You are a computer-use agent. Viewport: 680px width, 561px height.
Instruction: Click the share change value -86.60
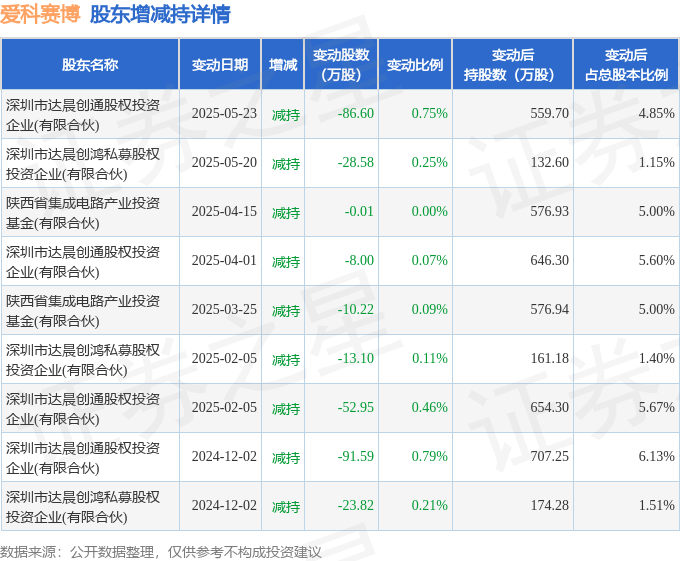click(x=356, y=114)
